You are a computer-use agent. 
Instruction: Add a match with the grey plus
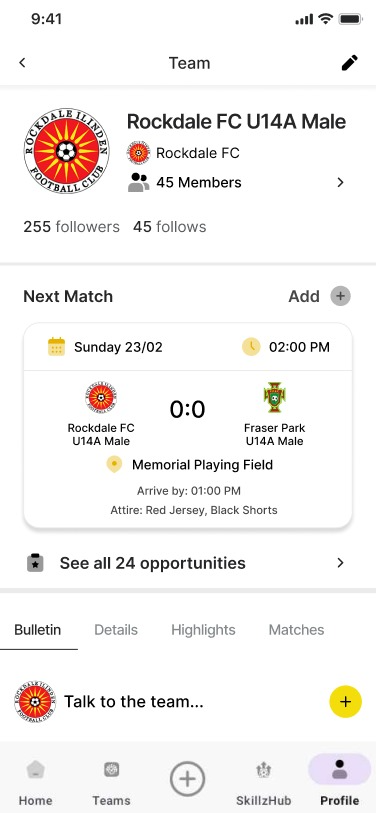pyautogui.click(x=341, y=297)
